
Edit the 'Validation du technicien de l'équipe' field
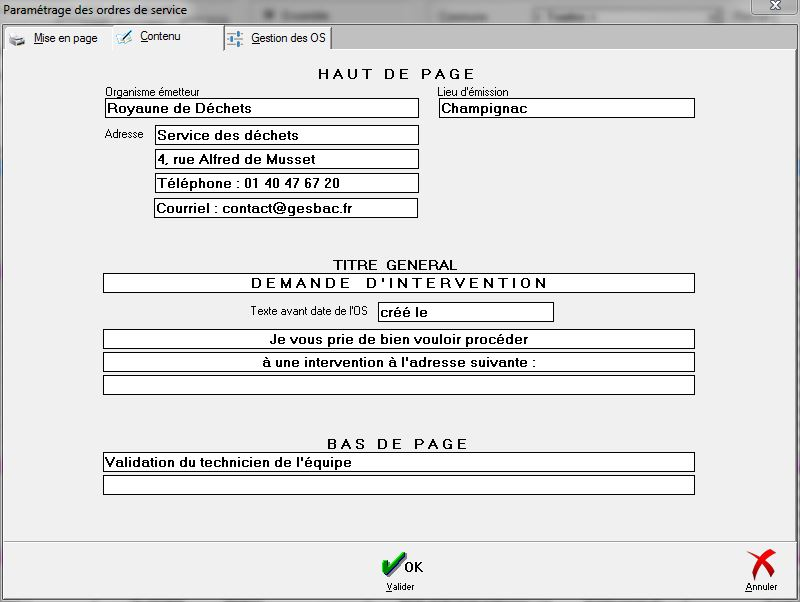(x=398, y=462)
